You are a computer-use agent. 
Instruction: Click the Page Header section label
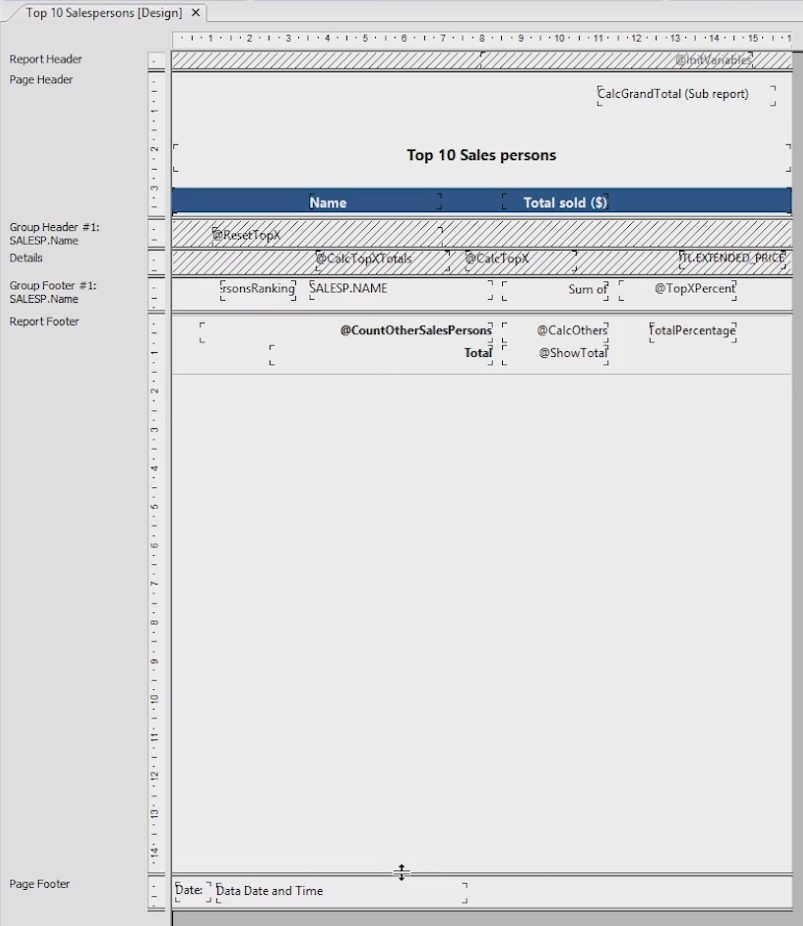[41, 80]
